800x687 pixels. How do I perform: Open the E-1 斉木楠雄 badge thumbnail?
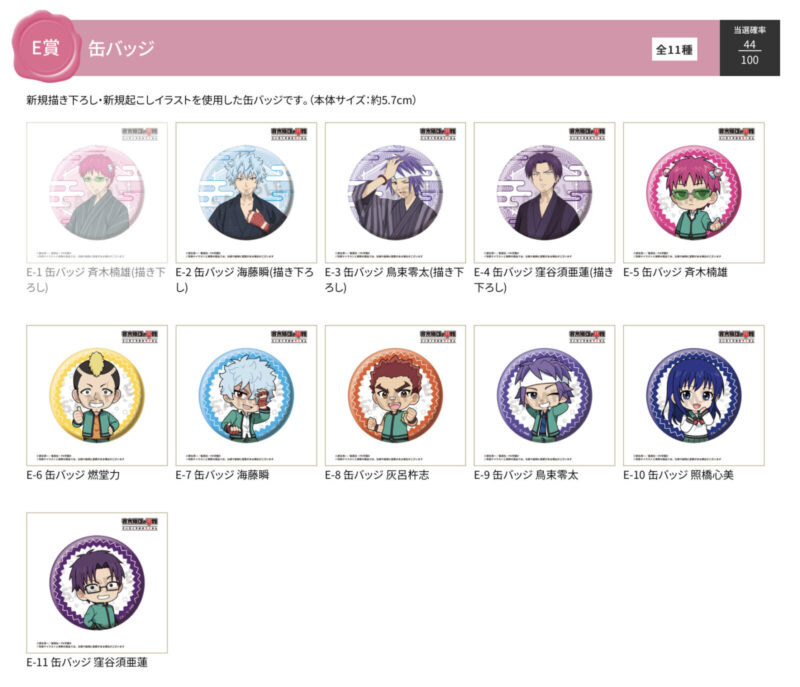tap(97, 193)
